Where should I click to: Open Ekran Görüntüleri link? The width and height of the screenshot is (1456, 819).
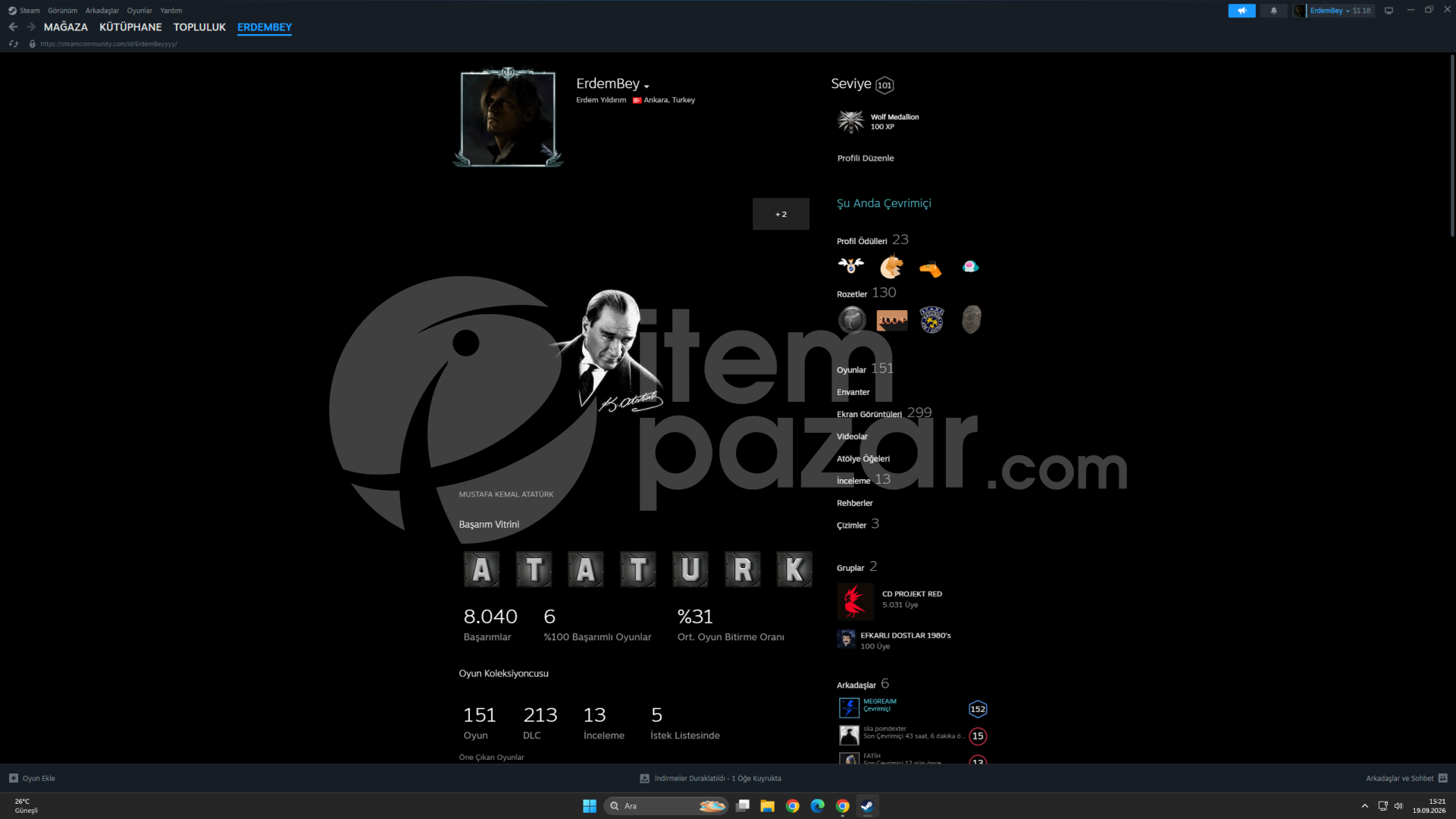(869, 414)
